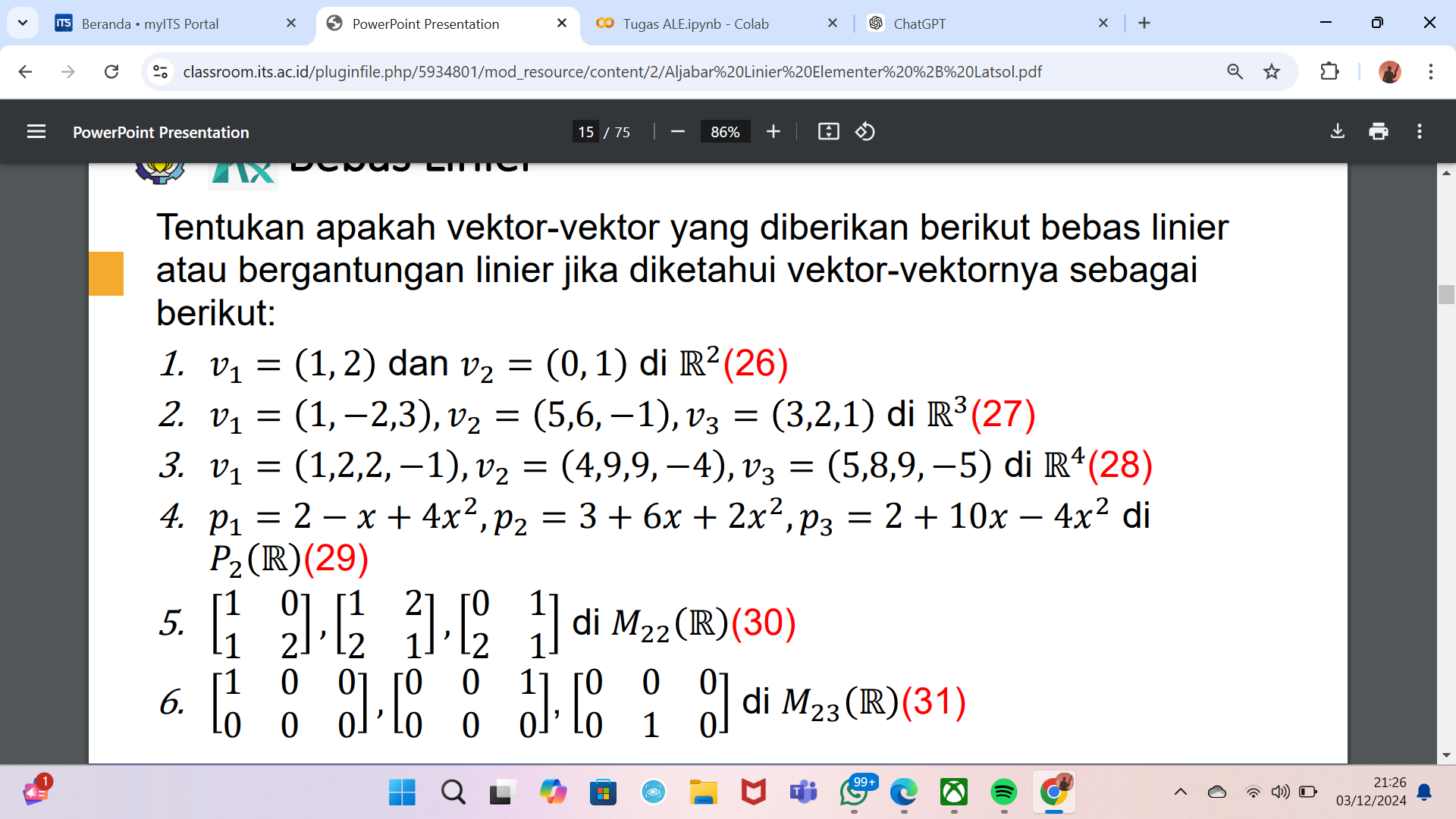
Task: Open the Windows Start menu
Action: (402, 792)
